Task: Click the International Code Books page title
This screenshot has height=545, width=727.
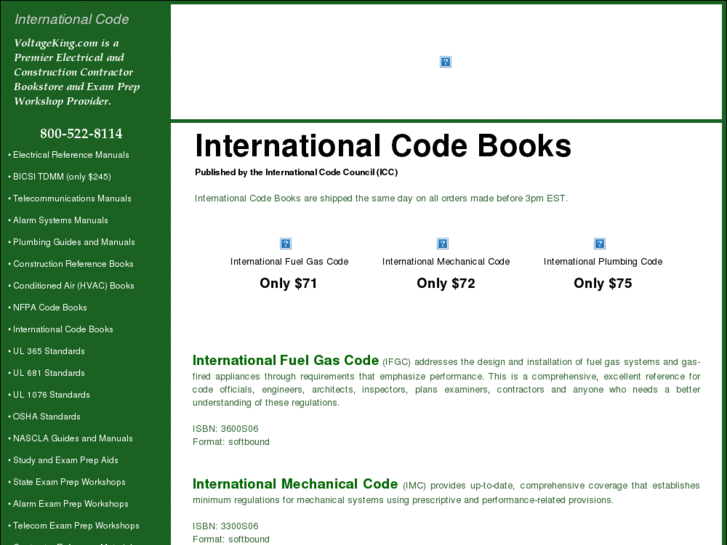Action: (383, 146)
